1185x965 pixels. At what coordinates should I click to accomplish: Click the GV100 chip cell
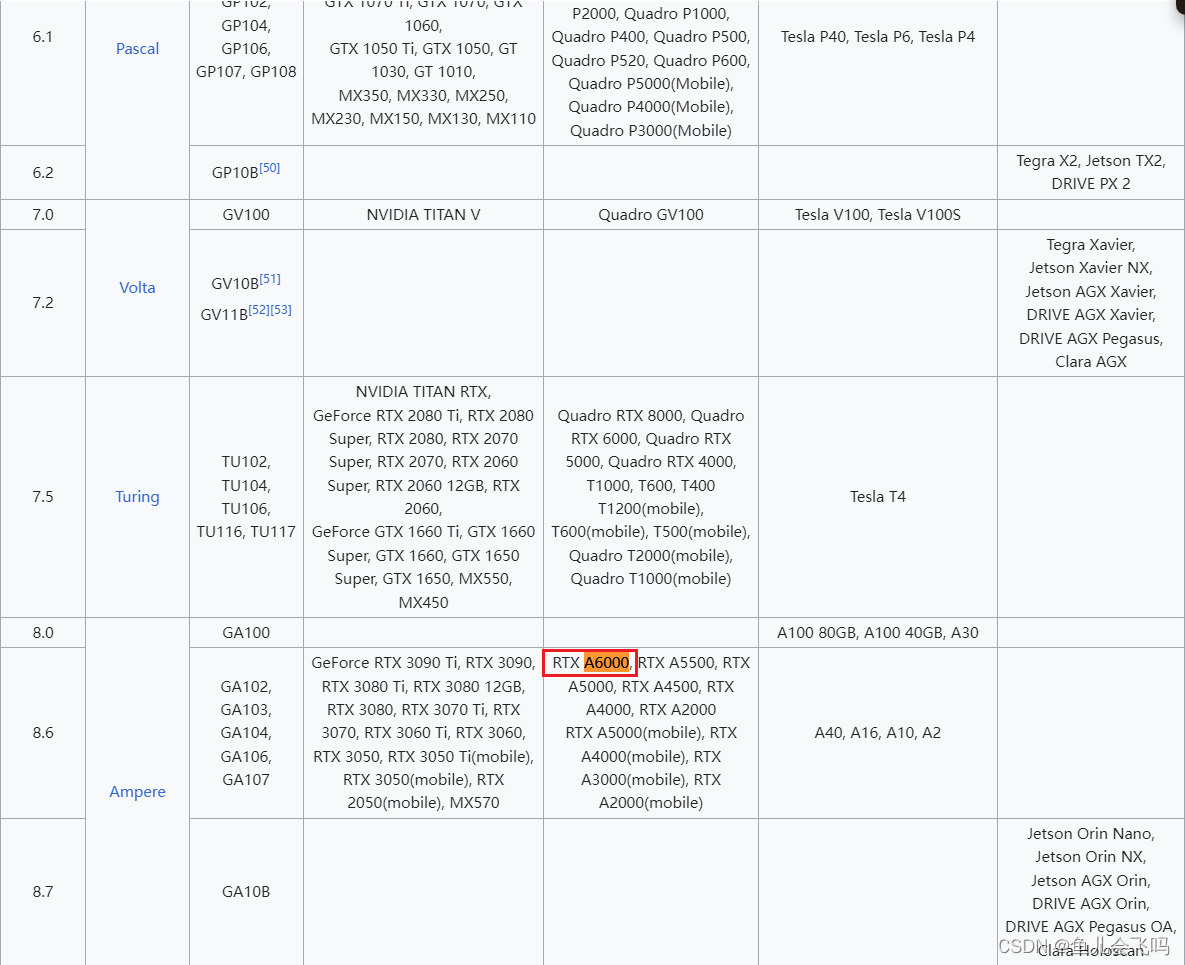(x=246, y=215)
